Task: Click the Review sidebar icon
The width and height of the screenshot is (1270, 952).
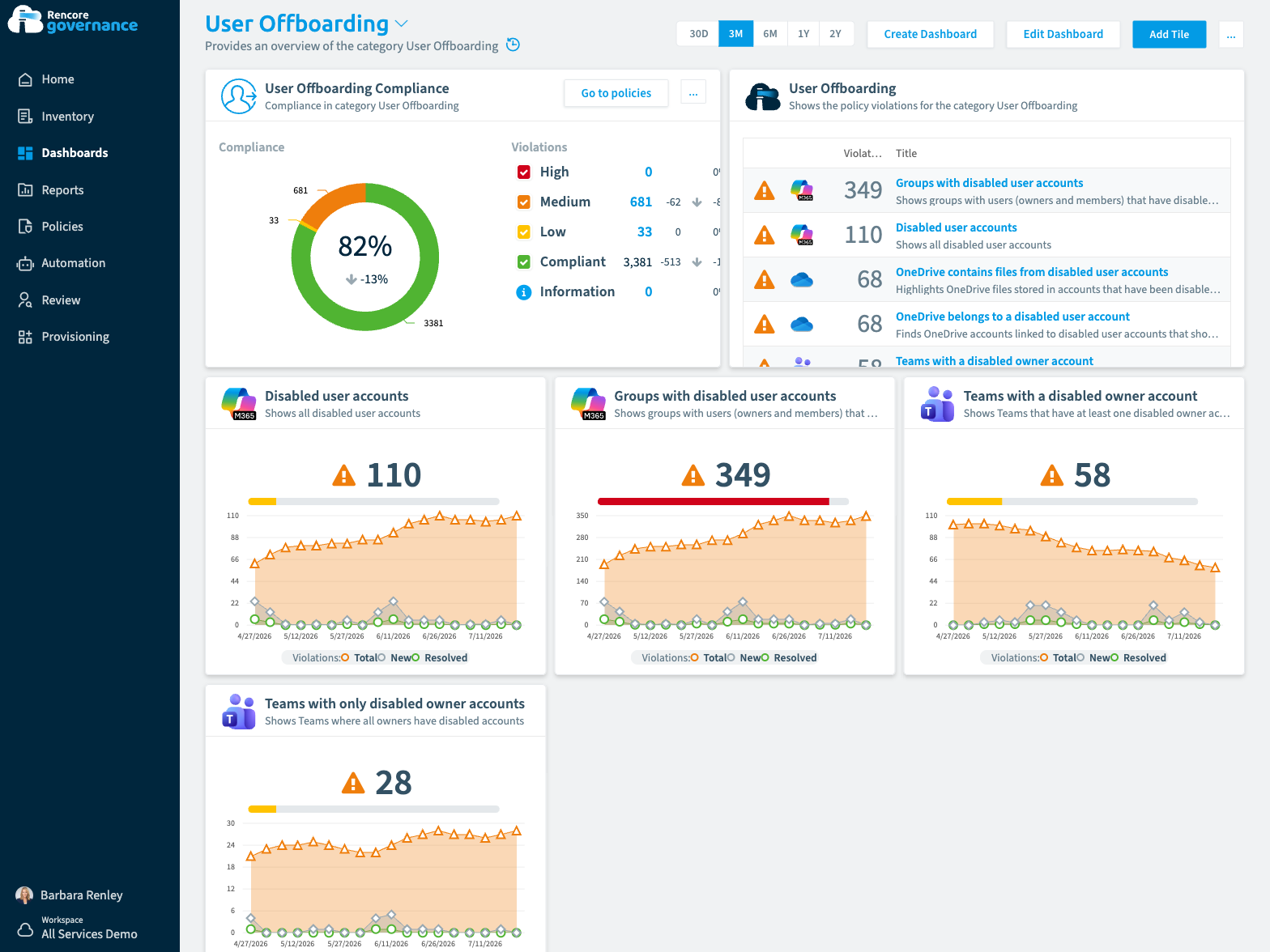Action: (x=25, y=300)
